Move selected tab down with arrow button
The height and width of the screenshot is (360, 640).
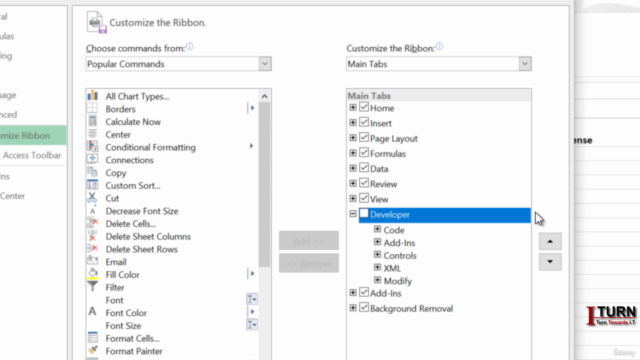550,262
